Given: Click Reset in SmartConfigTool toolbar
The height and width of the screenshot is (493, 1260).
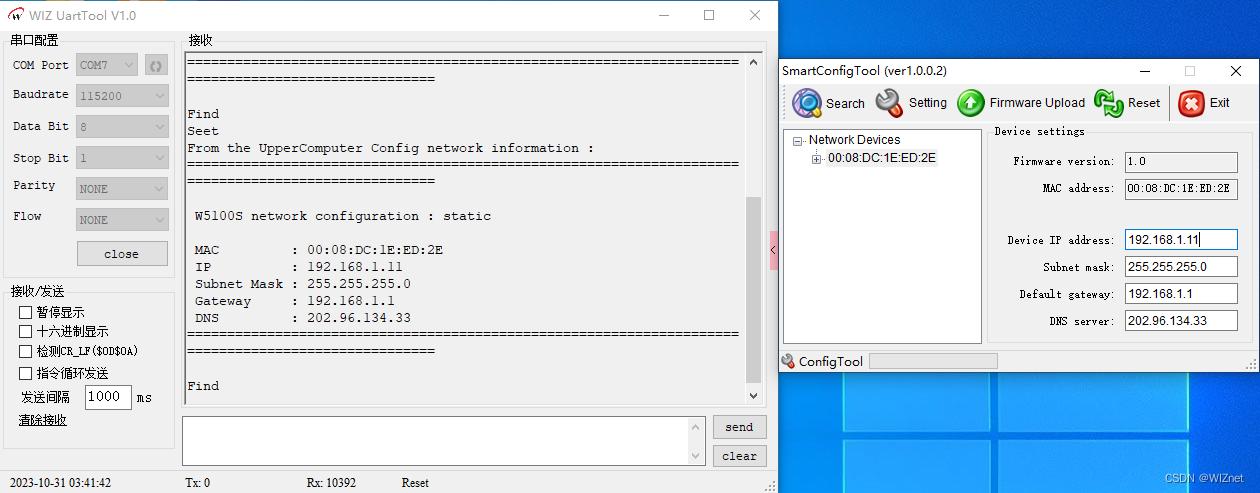Looking at the screenshot, I should coord(1127,103).
